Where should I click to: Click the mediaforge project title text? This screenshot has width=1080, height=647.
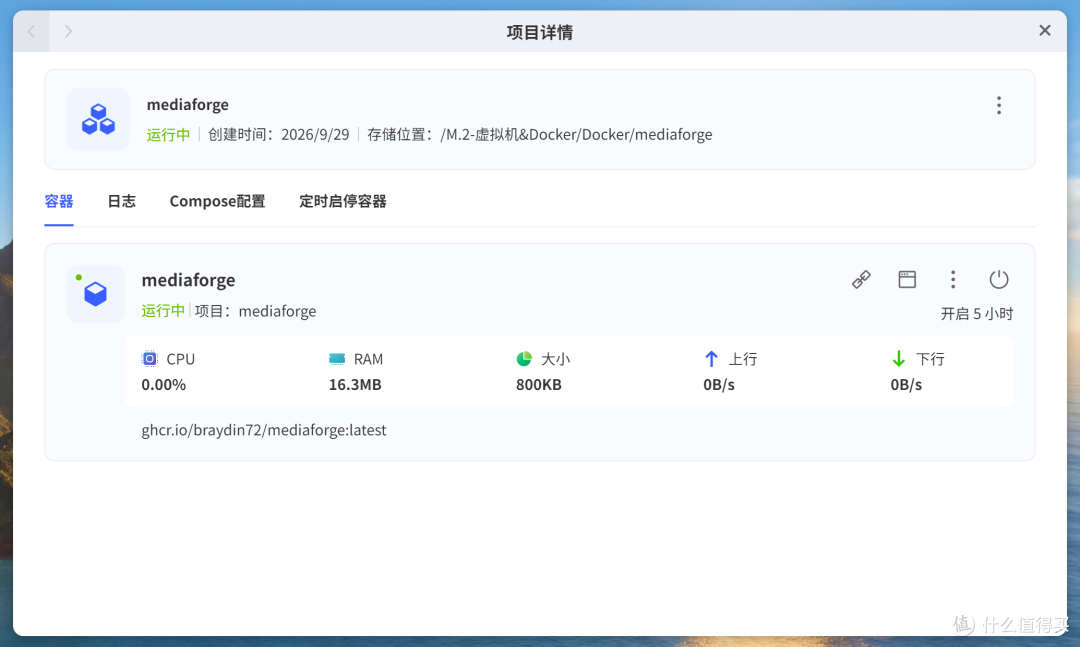point(187,105)
